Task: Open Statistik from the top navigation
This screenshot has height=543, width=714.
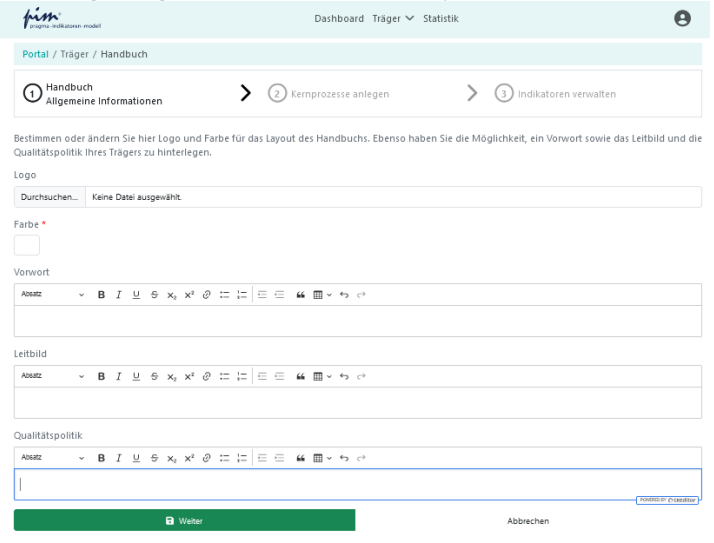Action: coord(441,19)
